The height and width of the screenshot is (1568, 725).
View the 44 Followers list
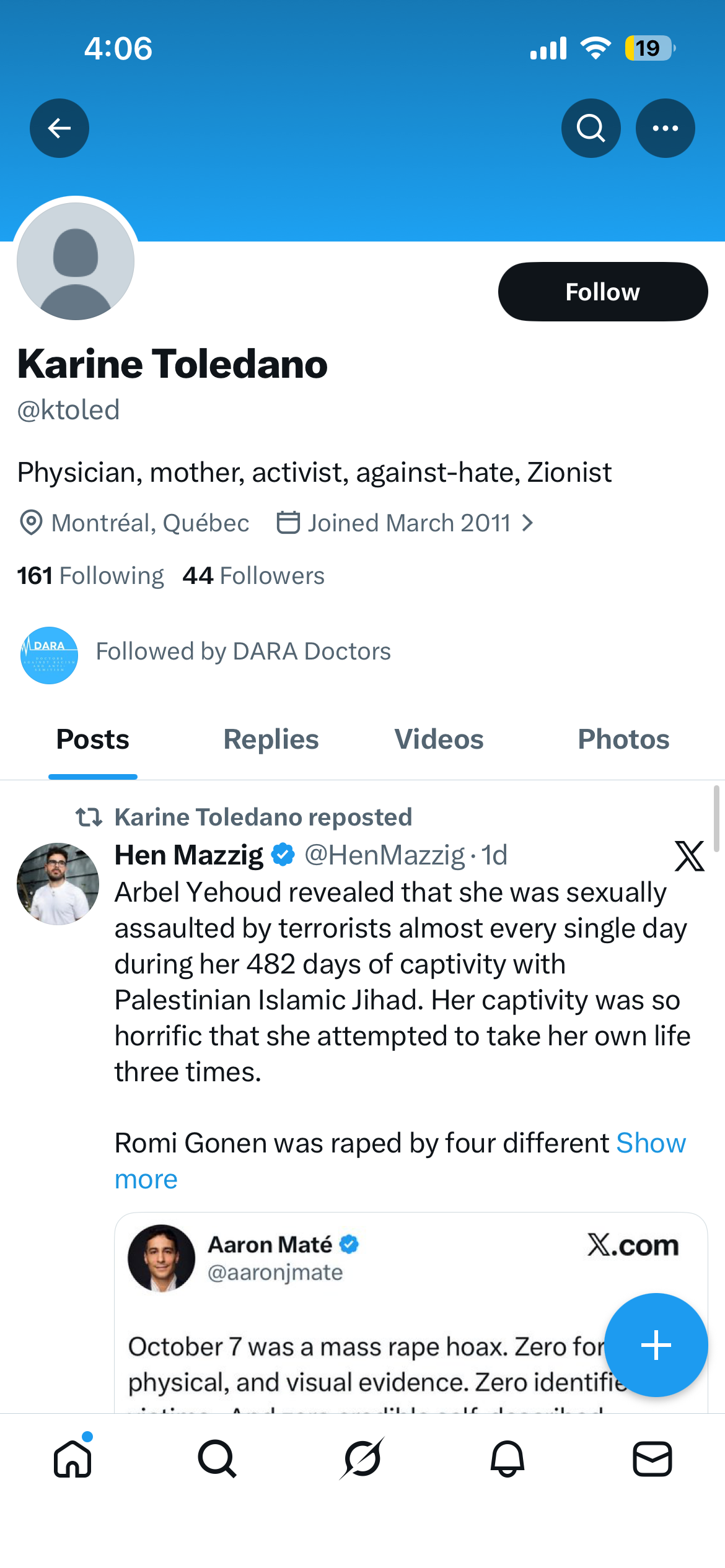253,576
